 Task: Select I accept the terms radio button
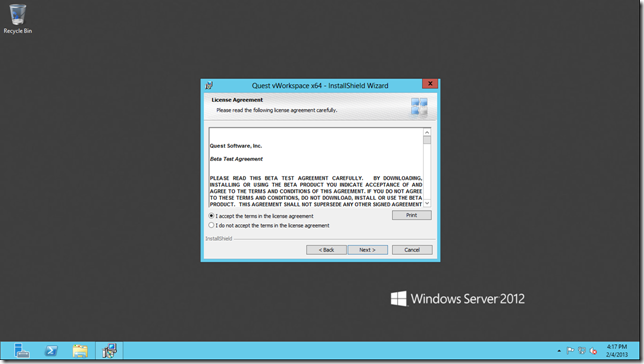point(212,216)
